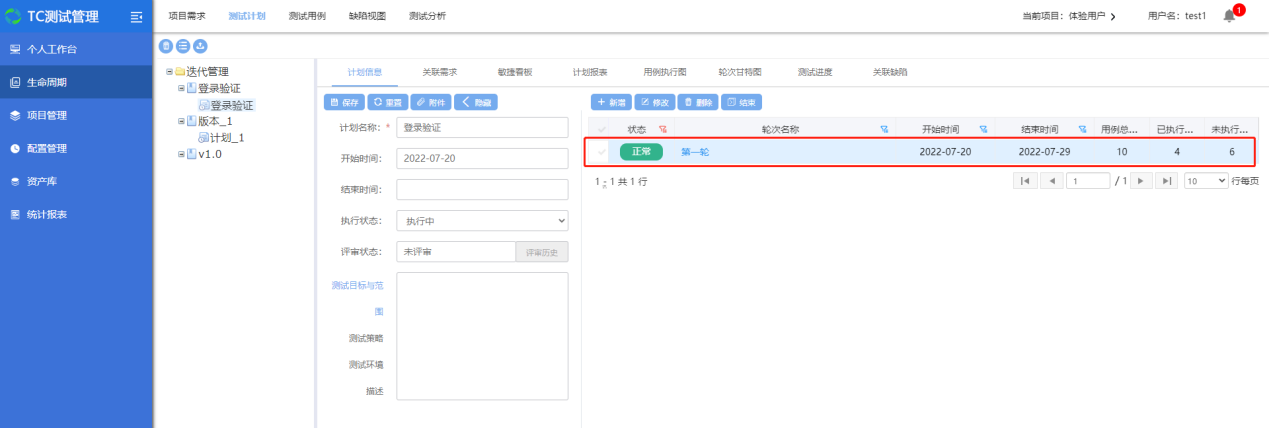Viewport: 1269px width, 428px height.
Task: Go to the last page of rounds
Action: point(1166,181)
